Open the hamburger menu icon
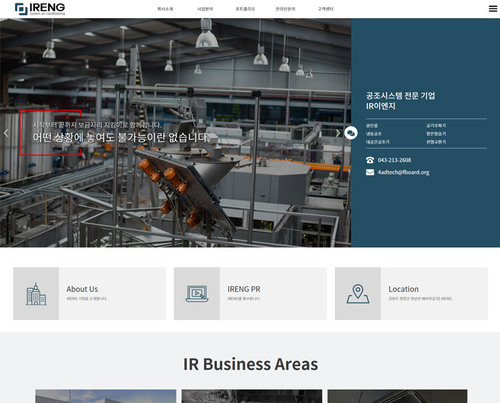Viewport: 500px width, 403px height. [493, 9]
